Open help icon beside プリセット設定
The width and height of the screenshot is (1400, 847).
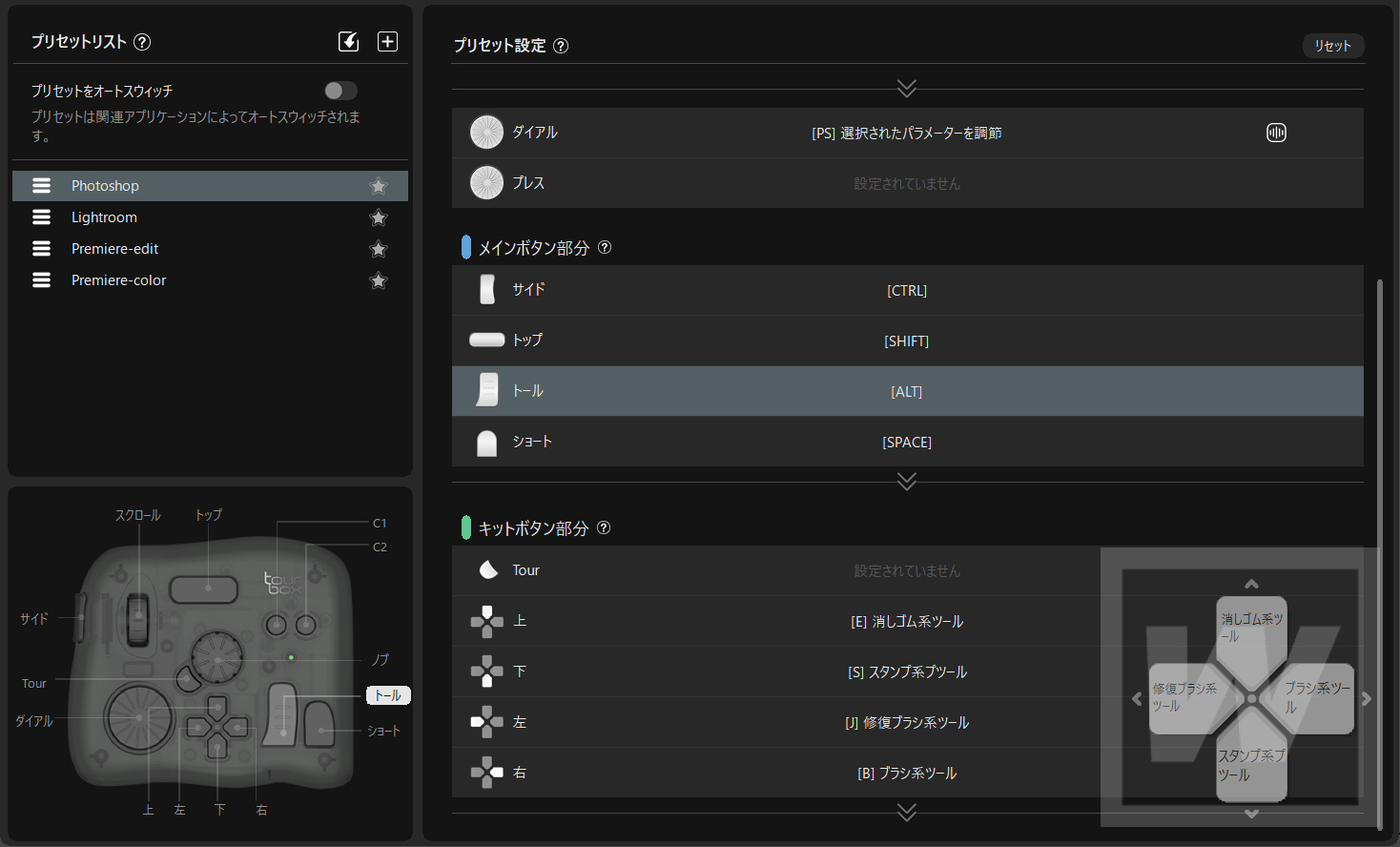point(561,46)
